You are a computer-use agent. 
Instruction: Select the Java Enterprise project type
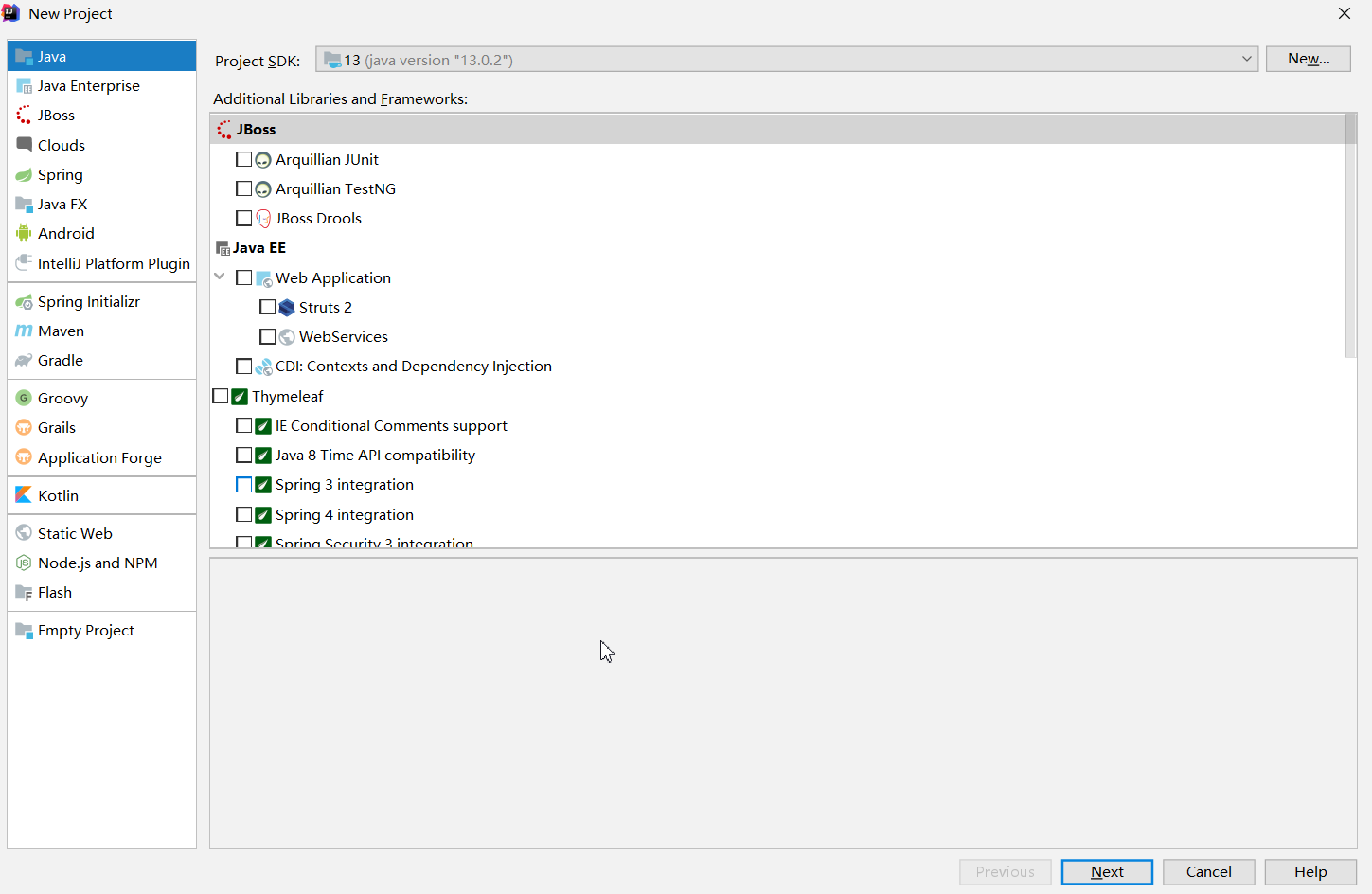101,86
